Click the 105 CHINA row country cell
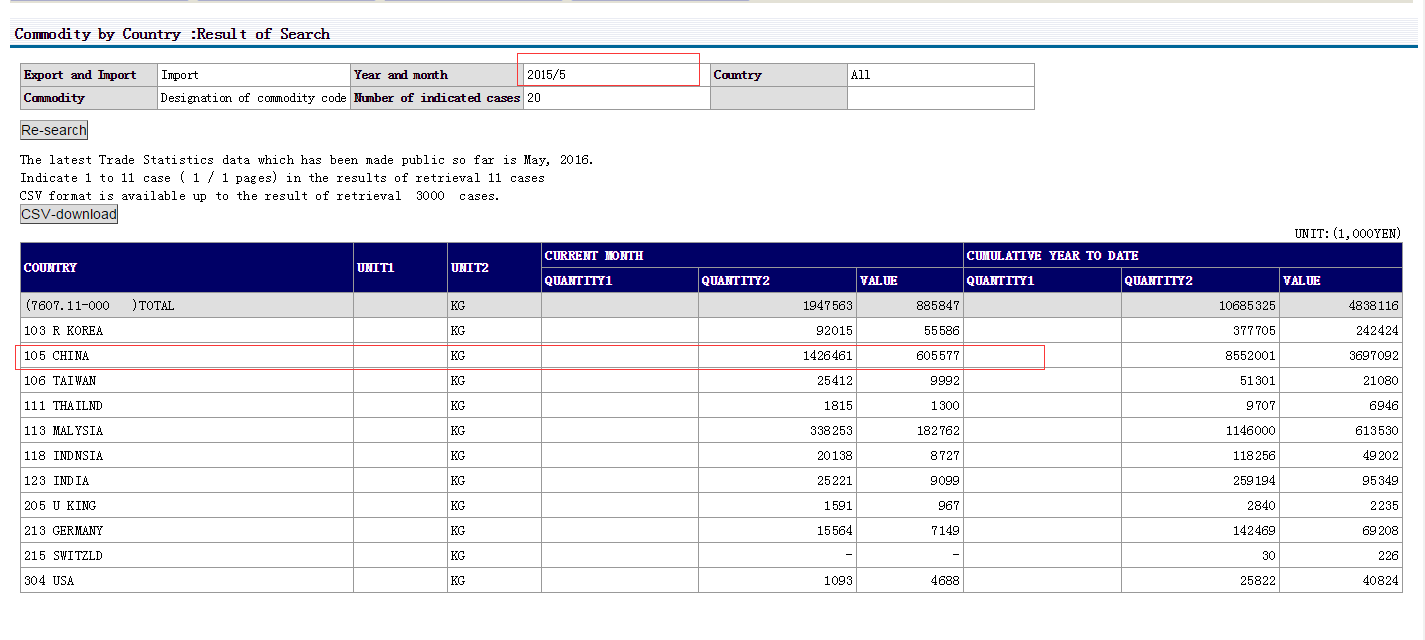Screen dimensions: 1425x640 pos(187,356)
